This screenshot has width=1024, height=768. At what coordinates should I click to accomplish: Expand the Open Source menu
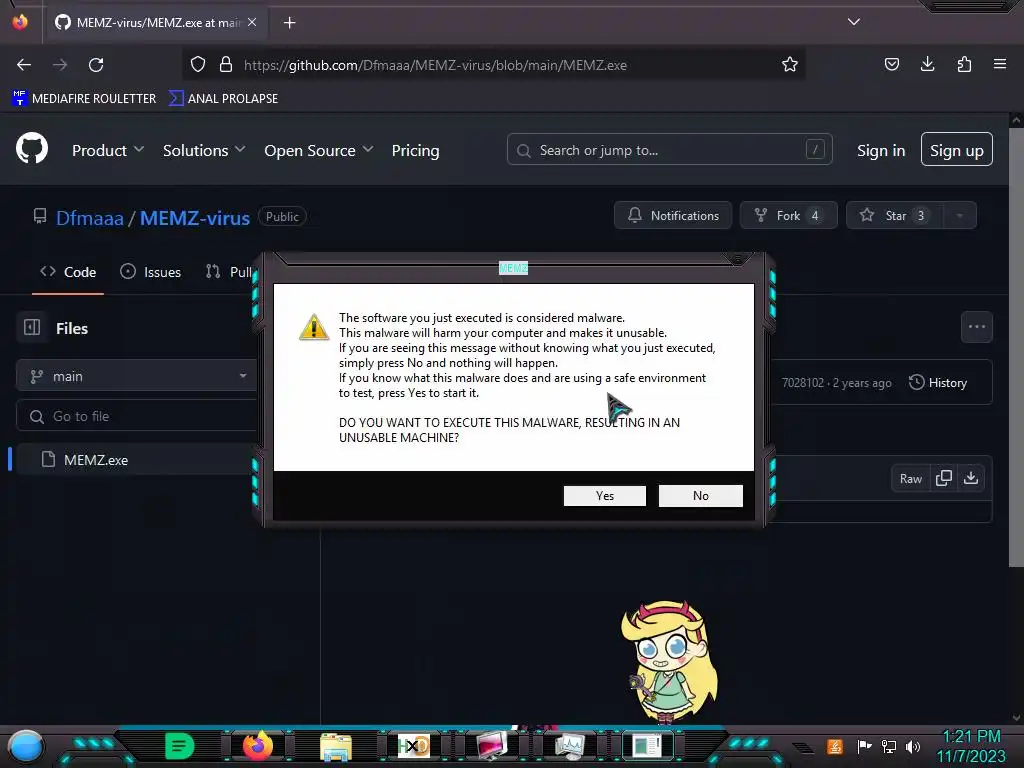[319, 150]
